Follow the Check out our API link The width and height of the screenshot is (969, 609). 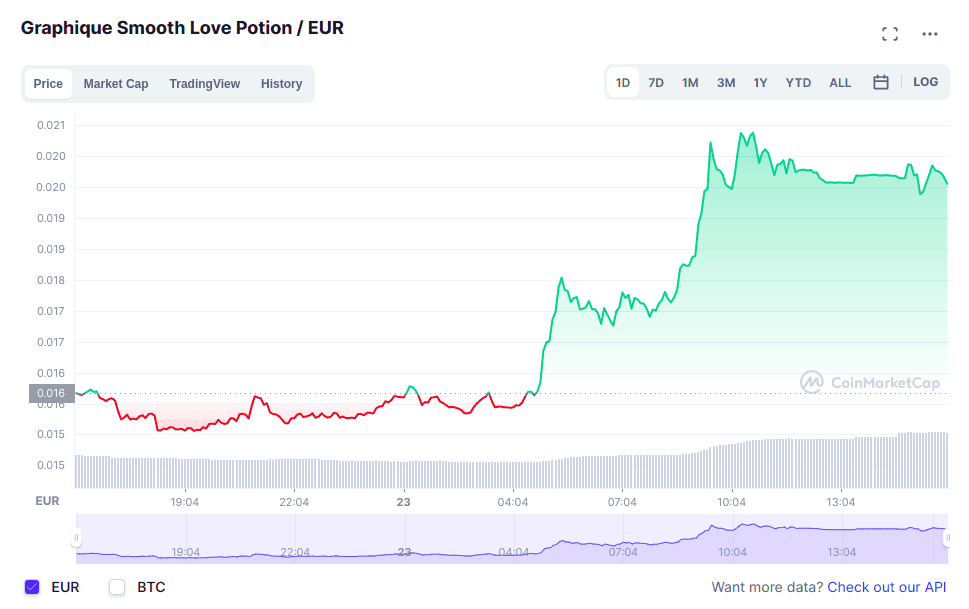click(886, 587)
